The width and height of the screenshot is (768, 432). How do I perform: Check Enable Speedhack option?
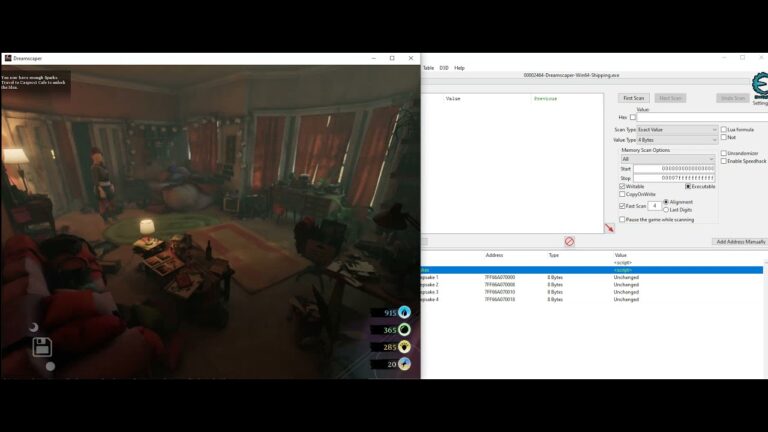[723, 161]
